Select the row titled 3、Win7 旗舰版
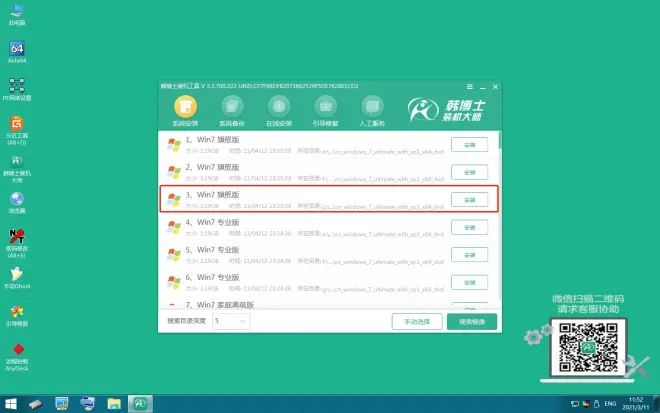 coord(328,199)
